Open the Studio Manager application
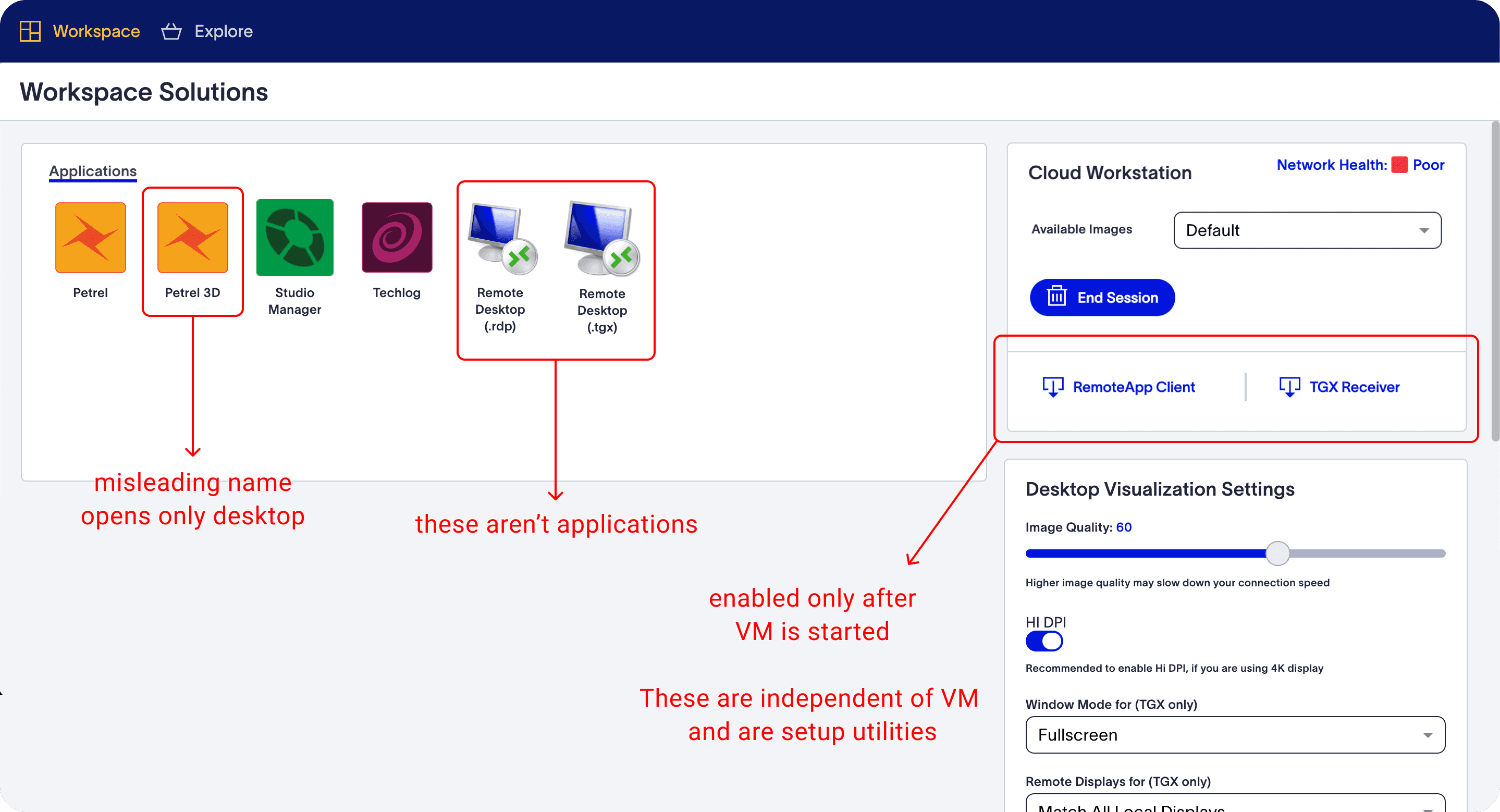The height and width of the screenshot is (812, 1500). point(294,238)
